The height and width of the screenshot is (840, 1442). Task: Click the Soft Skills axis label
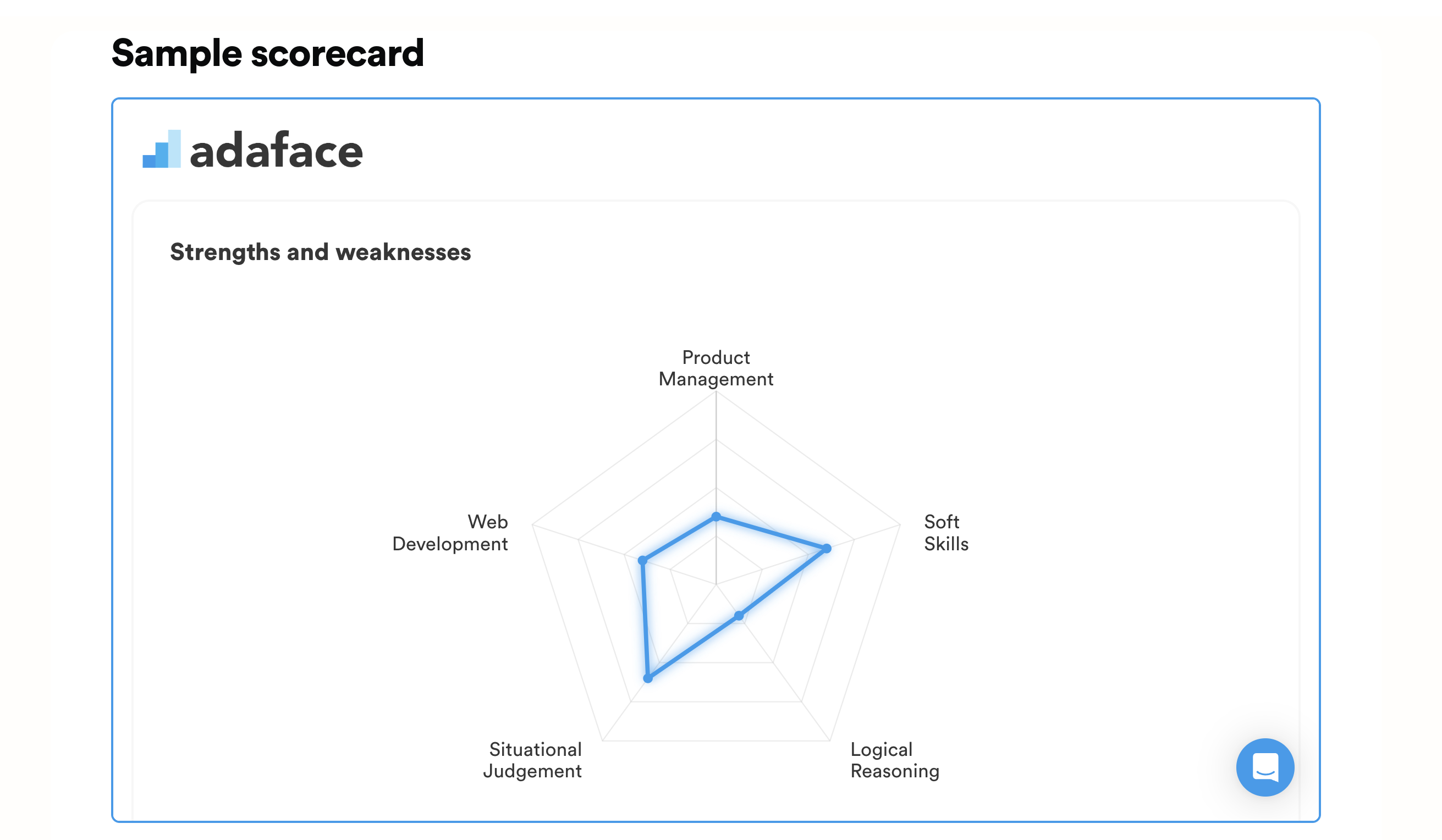click(946, 532)
